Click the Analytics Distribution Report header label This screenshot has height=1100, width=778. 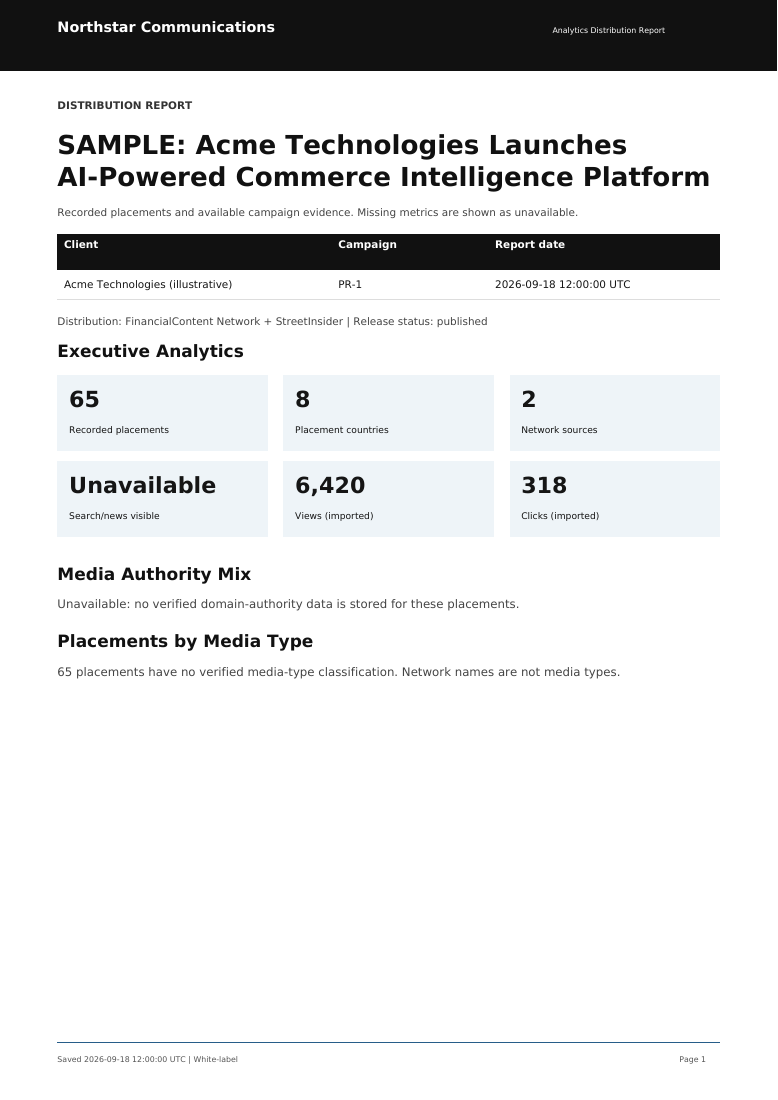[608, 30]
